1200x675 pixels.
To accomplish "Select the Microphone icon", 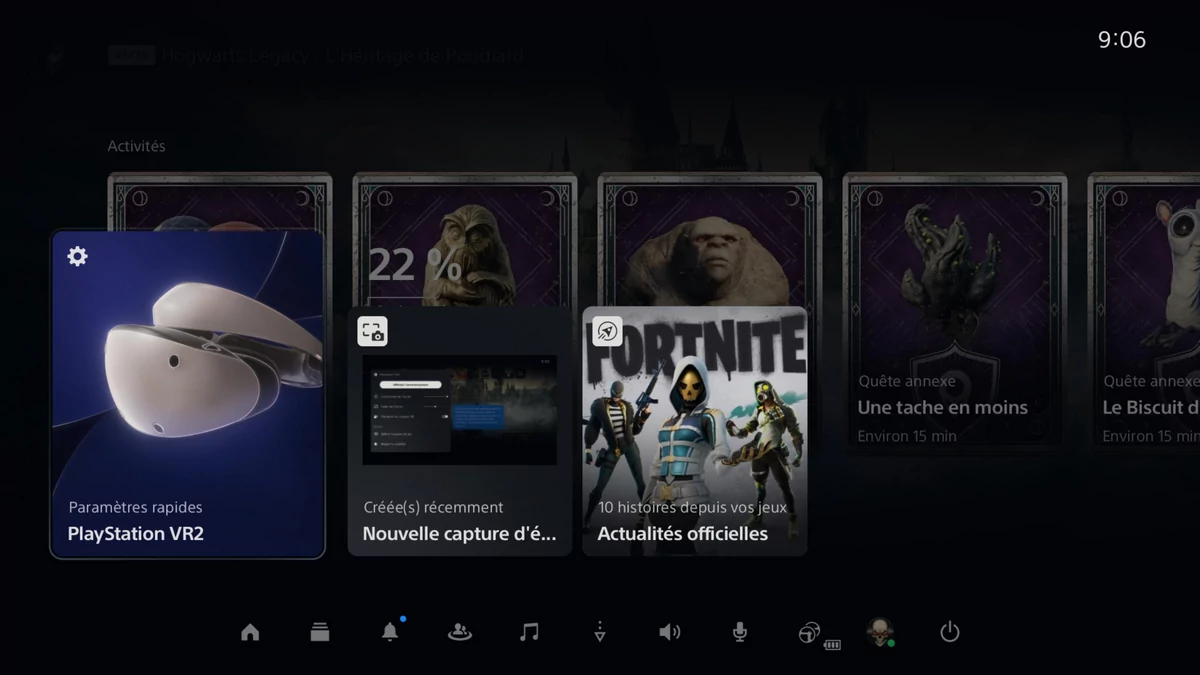I will point(740,632).
